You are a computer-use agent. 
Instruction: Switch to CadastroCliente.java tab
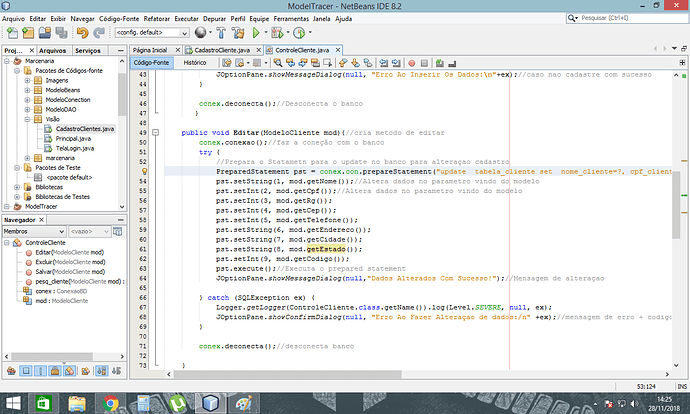click(x=222, y=50)
